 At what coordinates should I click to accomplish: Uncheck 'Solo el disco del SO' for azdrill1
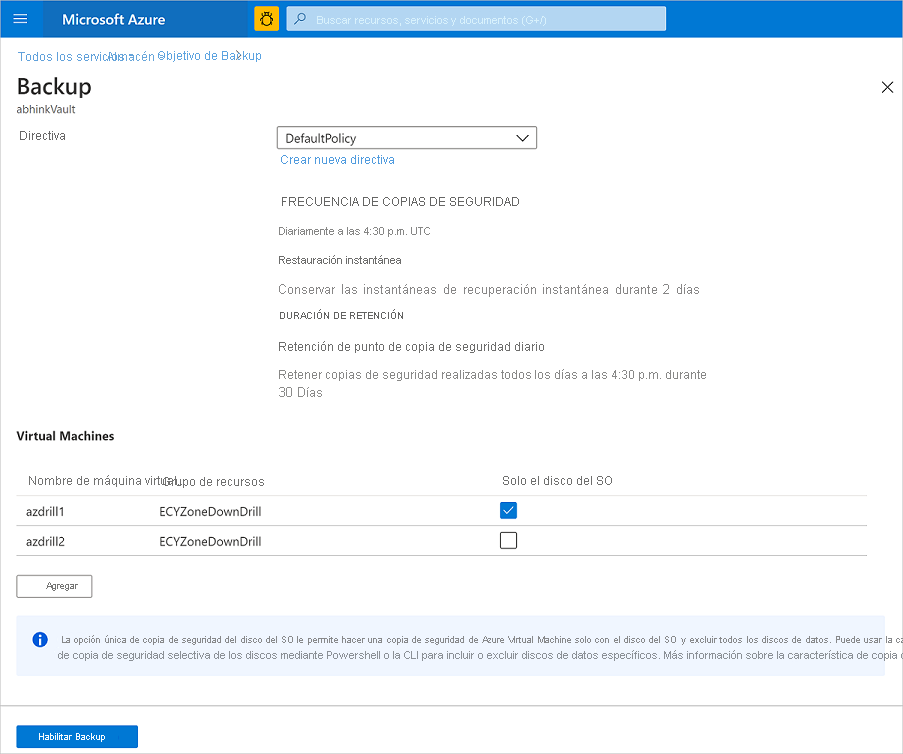click(x=508, y=510)
